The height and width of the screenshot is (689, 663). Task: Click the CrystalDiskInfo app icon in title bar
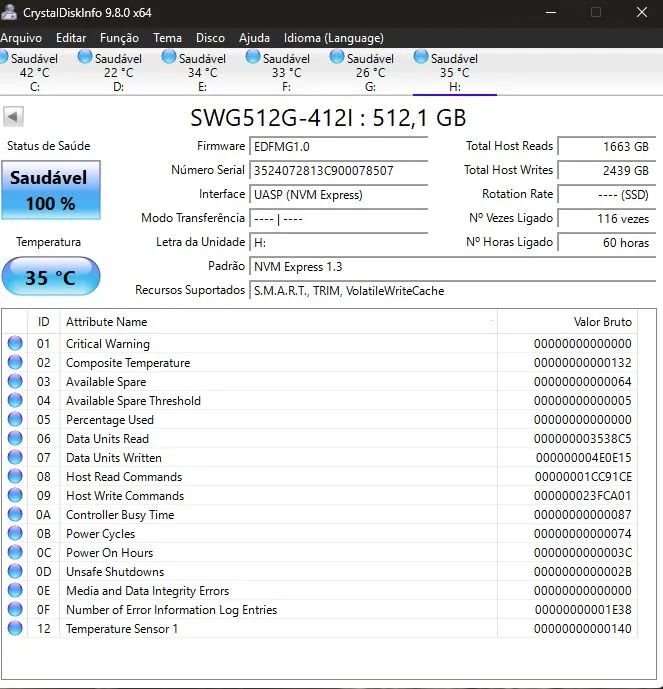tap(8, 12)
